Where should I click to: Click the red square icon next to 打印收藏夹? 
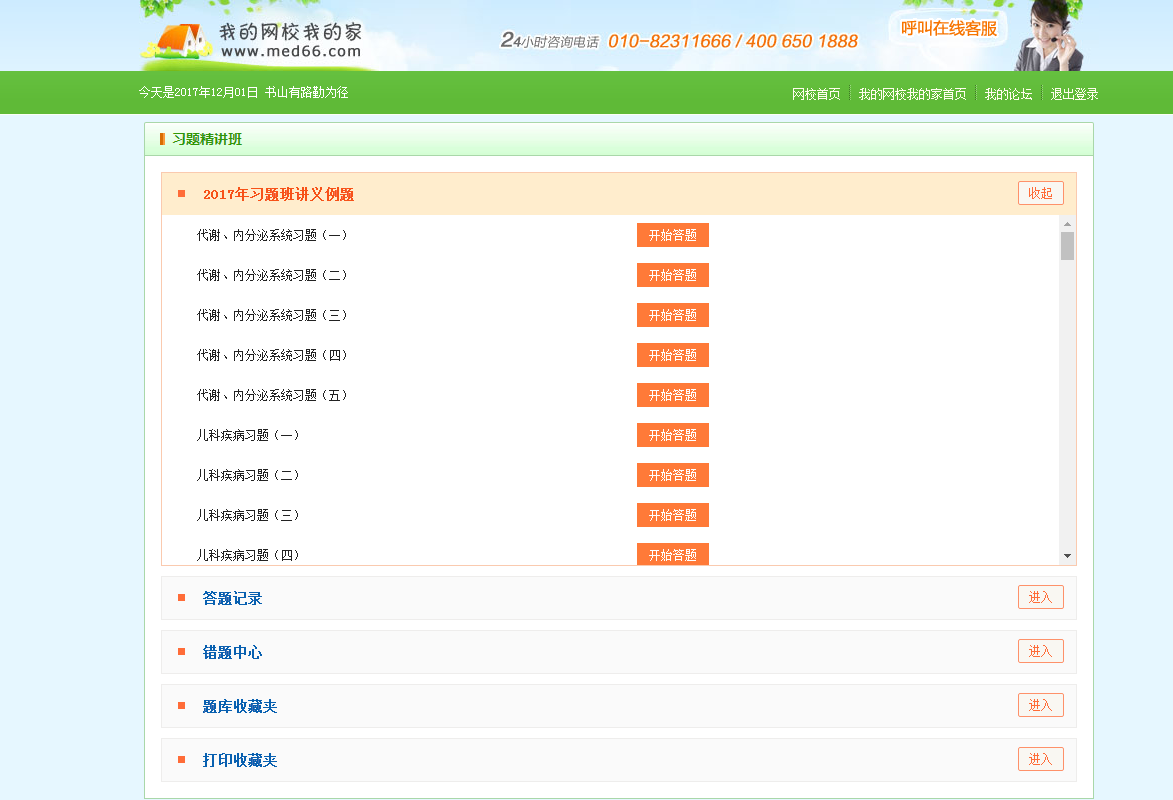pyautogui.click(x=182, y=759)
